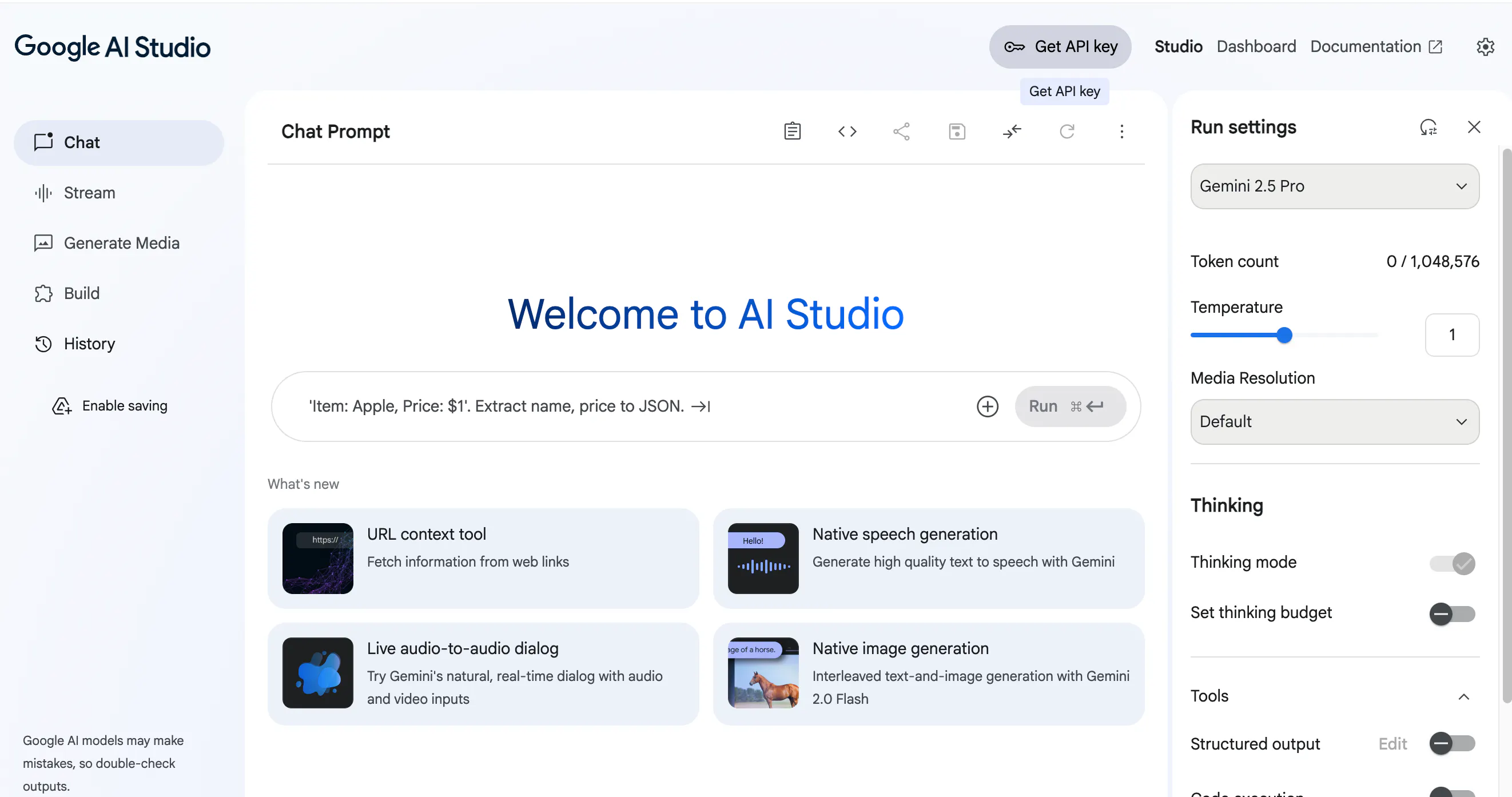This screenshot has height=797, width=1512.
Task: Click the compare mode arrows icon
Action: coord(1012,131)
